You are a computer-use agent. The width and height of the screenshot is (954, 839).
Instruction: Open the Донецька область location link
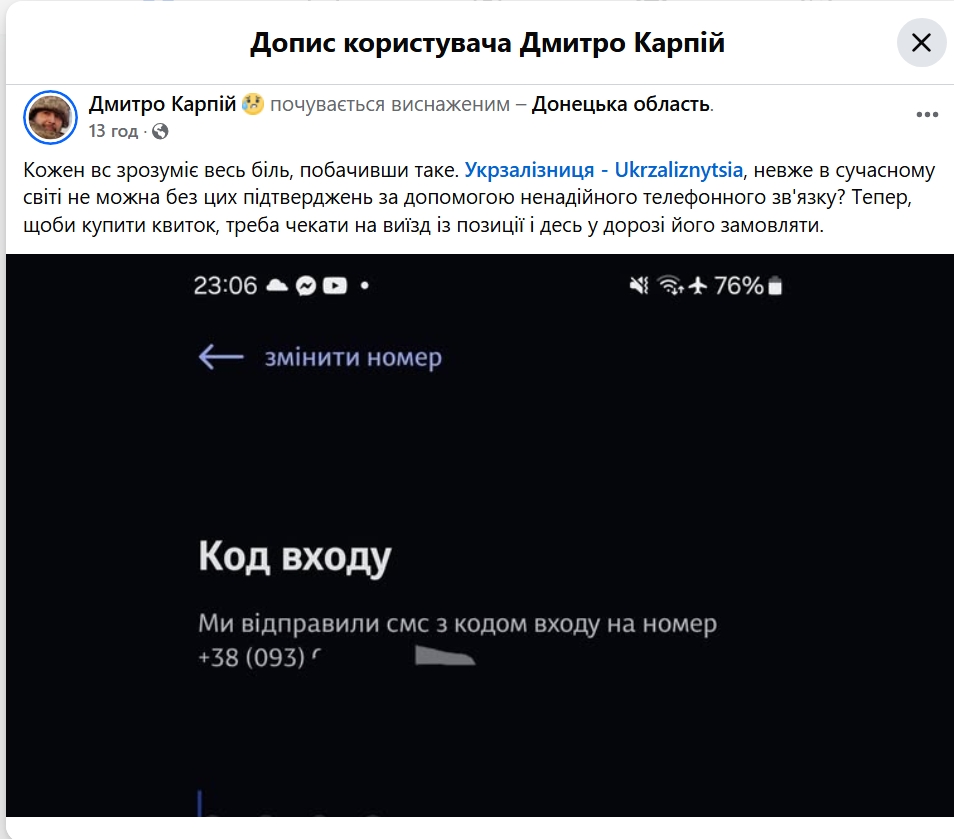(620, 104)
